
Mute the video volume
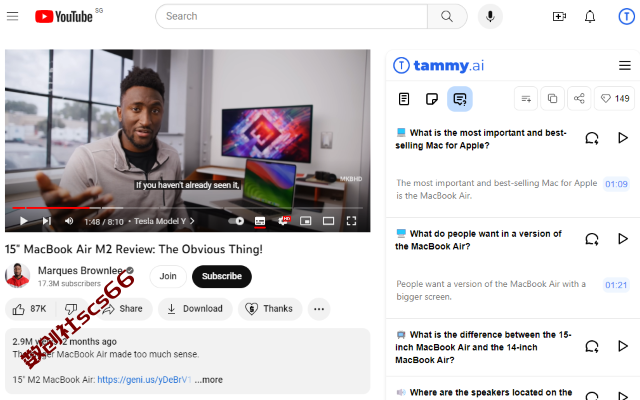pos(69,221)
